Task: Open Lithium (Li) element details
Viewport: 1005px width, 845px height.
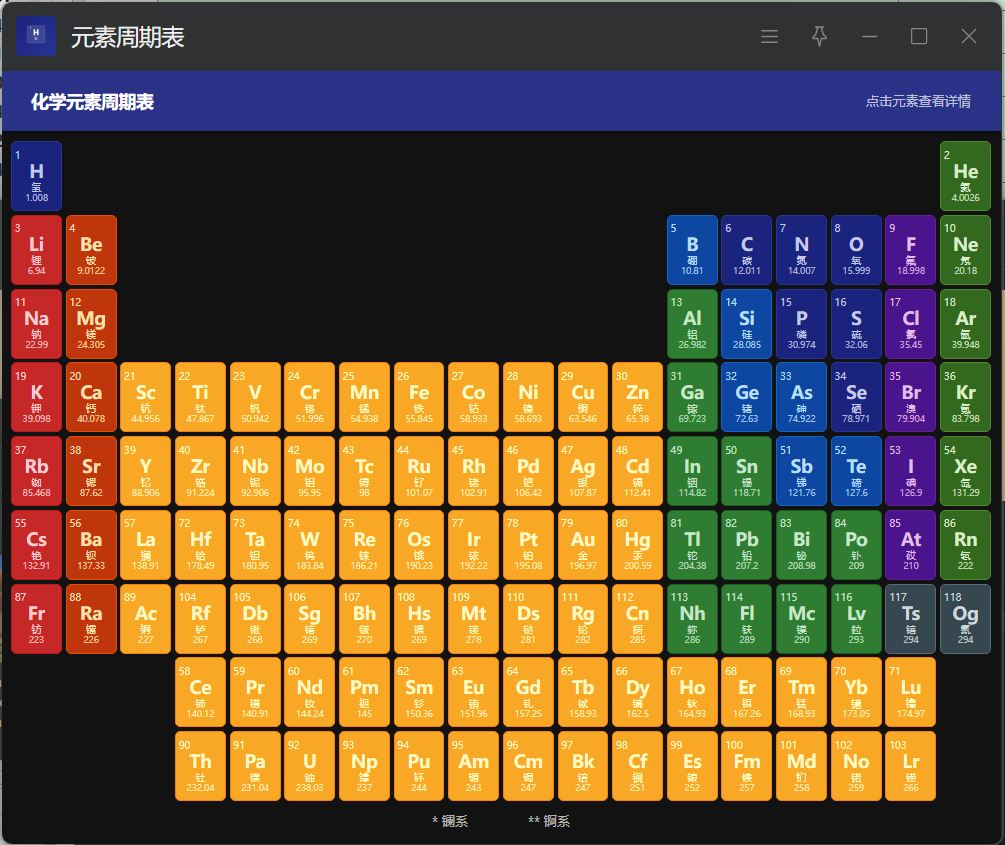Action: [x=37, y=250]
